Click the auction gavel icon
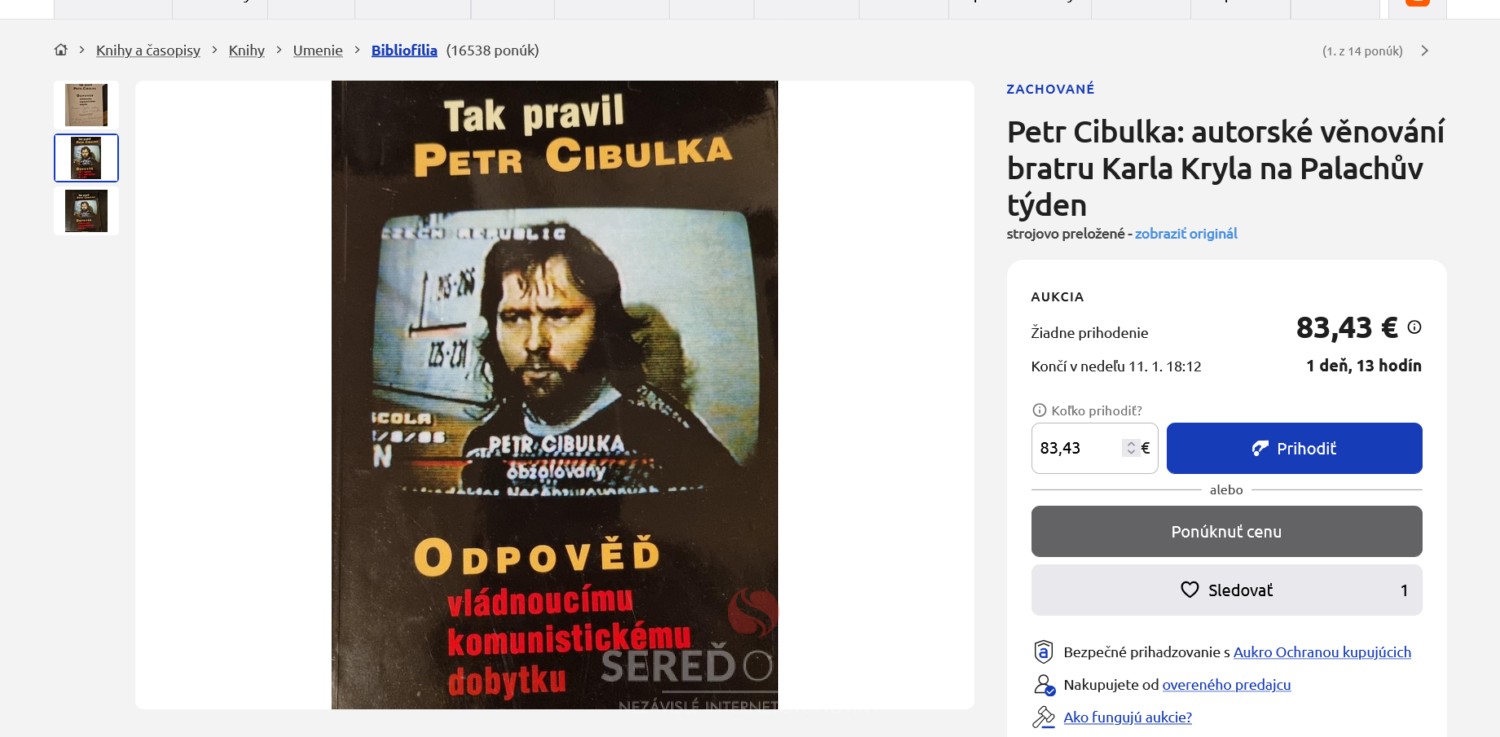Screen dimensions: 1500x737 coord(1043,717)
